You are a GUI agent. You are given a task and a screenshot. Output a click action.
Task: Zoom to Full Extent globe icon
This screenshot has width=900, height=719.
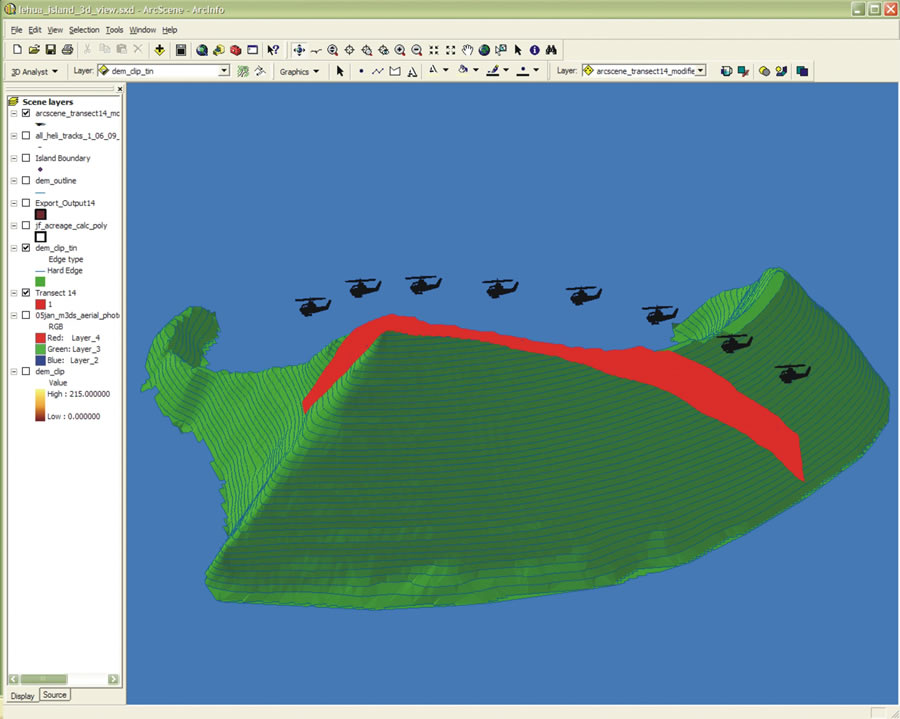click(484, 50)
